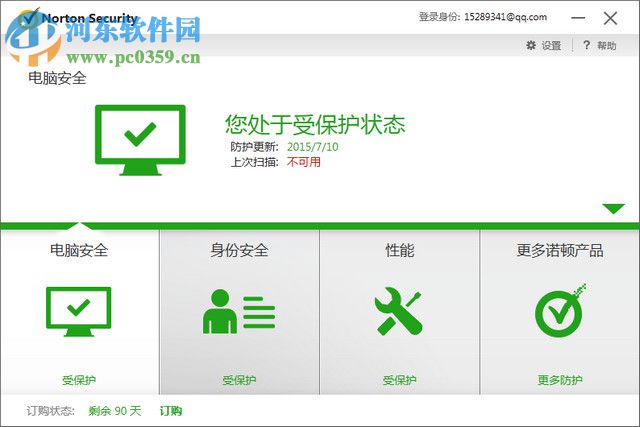The width and height of the screenshot is (640, 427).
Task: Click the 不可用 last scan value
Action: [304, 162]
